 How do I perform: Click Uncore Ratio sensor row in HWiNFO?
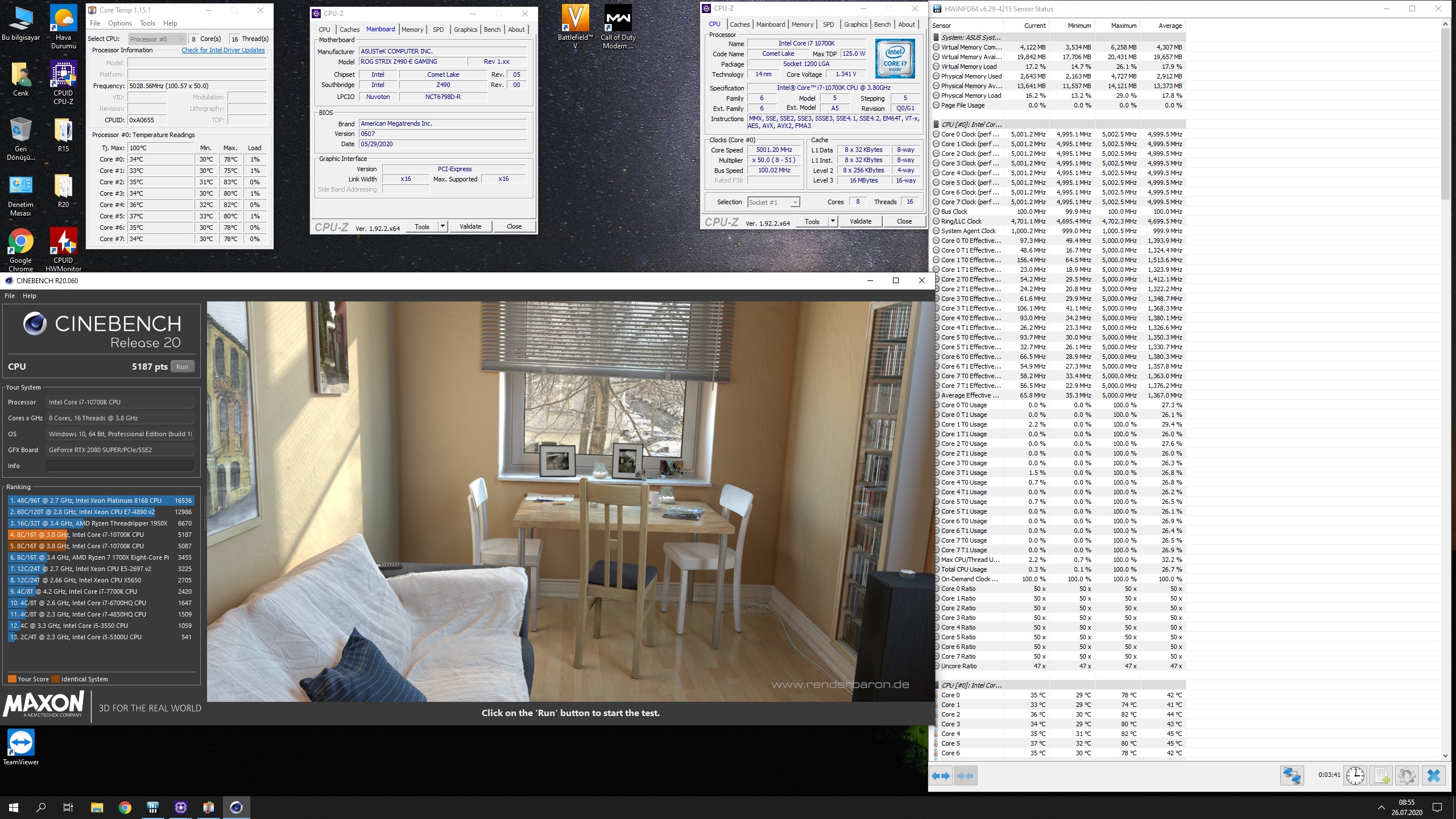[x=1058, y=666]
